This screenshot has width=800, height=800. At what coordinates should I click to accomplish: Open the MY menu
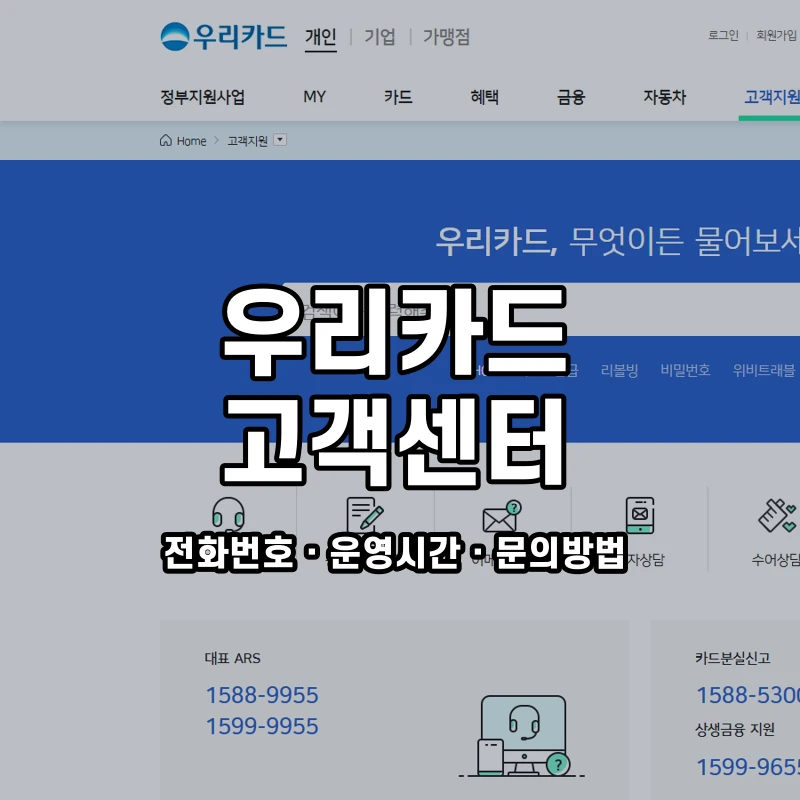314,96
